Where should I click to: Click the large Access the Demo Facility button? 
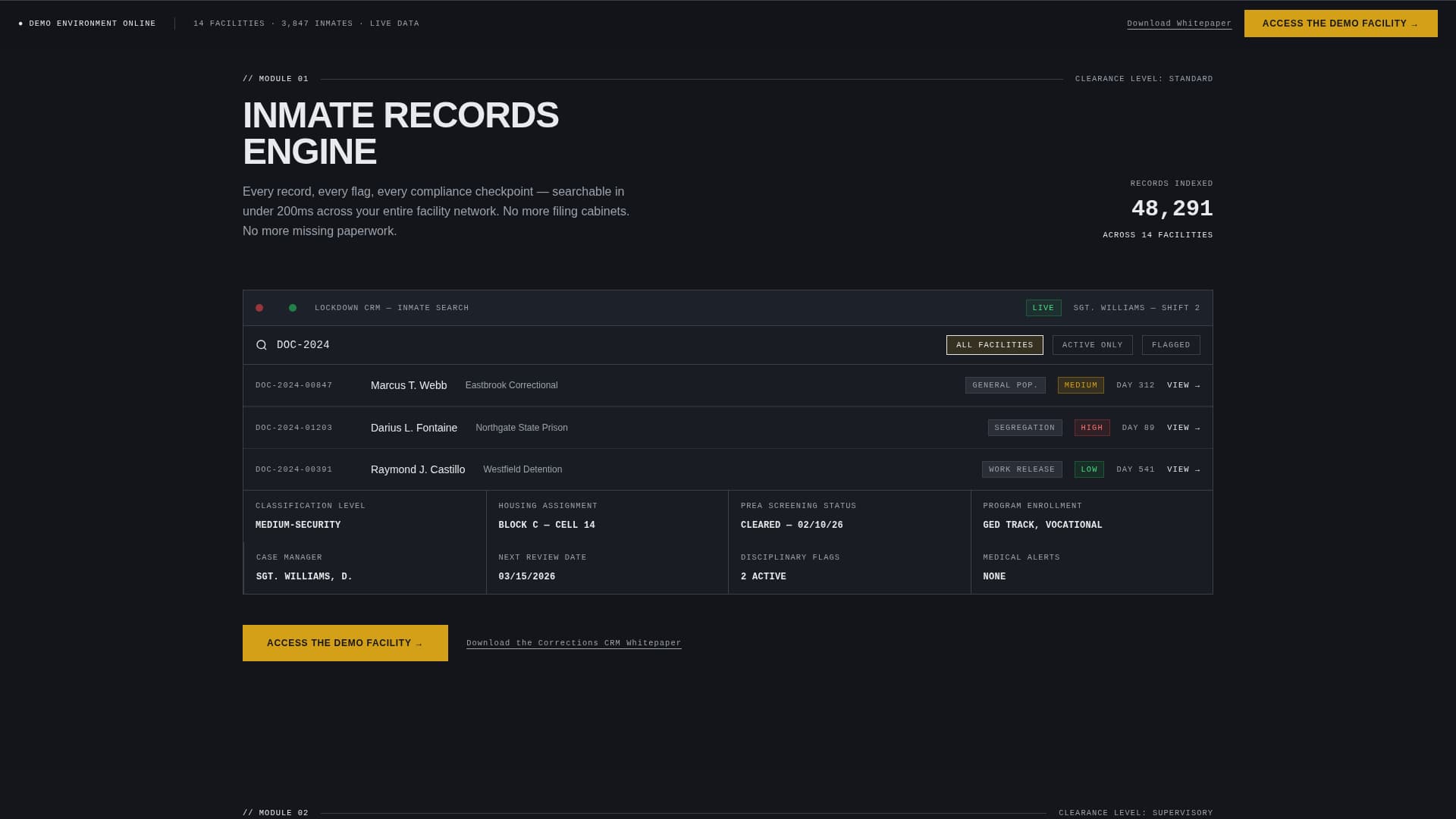click(345, 643)
